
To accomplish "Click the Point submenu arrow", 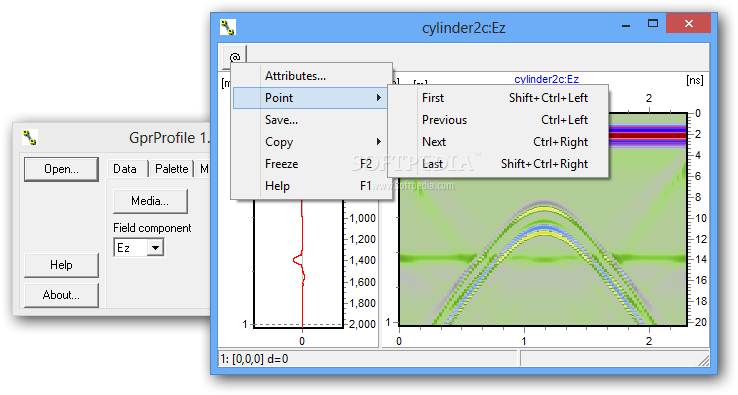I will tap(378, 97).
